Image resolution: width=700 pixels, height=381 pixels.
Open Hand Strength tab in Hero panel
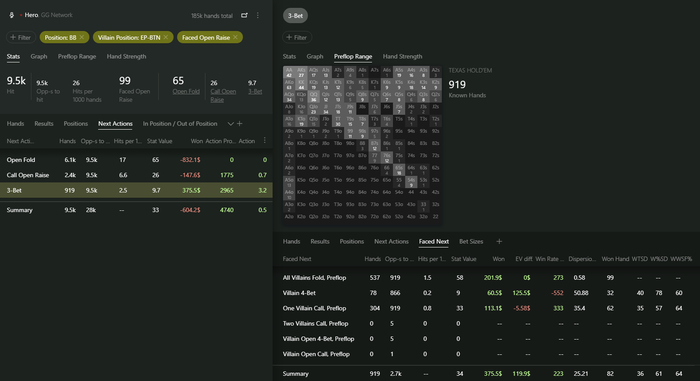(126, 56)
